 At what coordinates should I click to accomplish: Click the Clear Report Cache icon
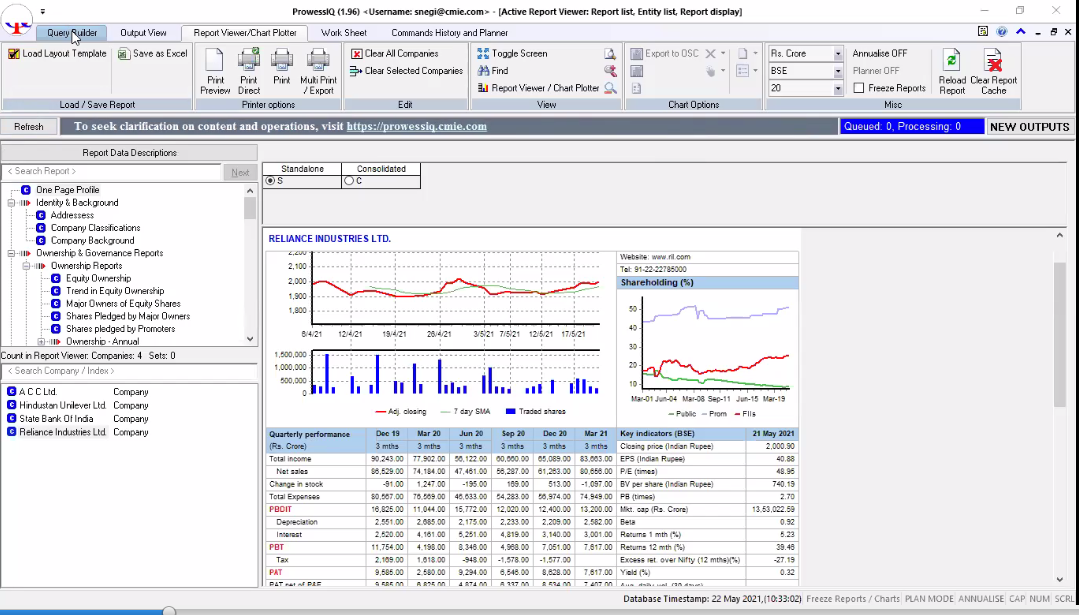pyautogui.click(x=993, y=62)
